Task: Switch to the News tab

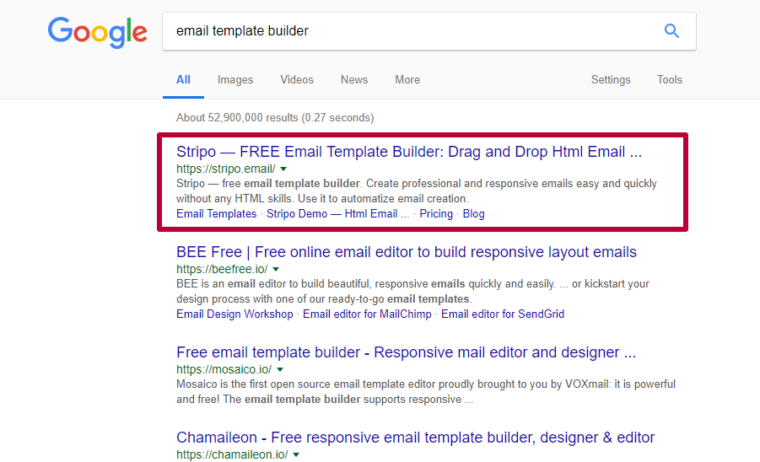Action: [354, 80]
